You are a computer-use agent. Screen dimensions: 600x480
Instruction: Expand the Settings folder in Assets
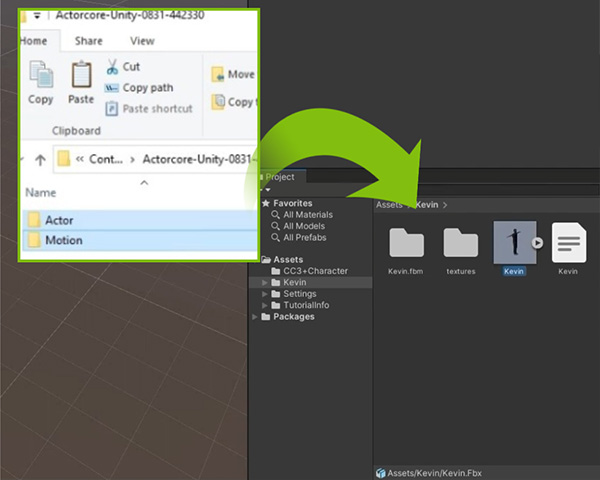coord(265,294)
